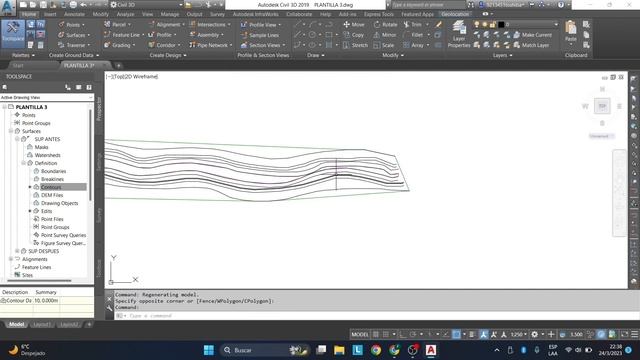The width and height of the screenshot is (640, 360).
Task: Select the Scale tool
Action: click(384, 45)
